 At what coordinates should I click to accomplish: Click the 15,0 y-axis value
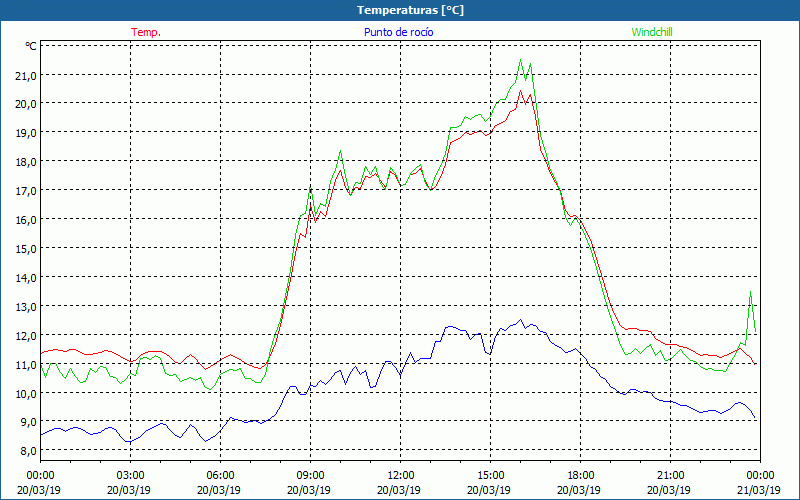point(26,249)
